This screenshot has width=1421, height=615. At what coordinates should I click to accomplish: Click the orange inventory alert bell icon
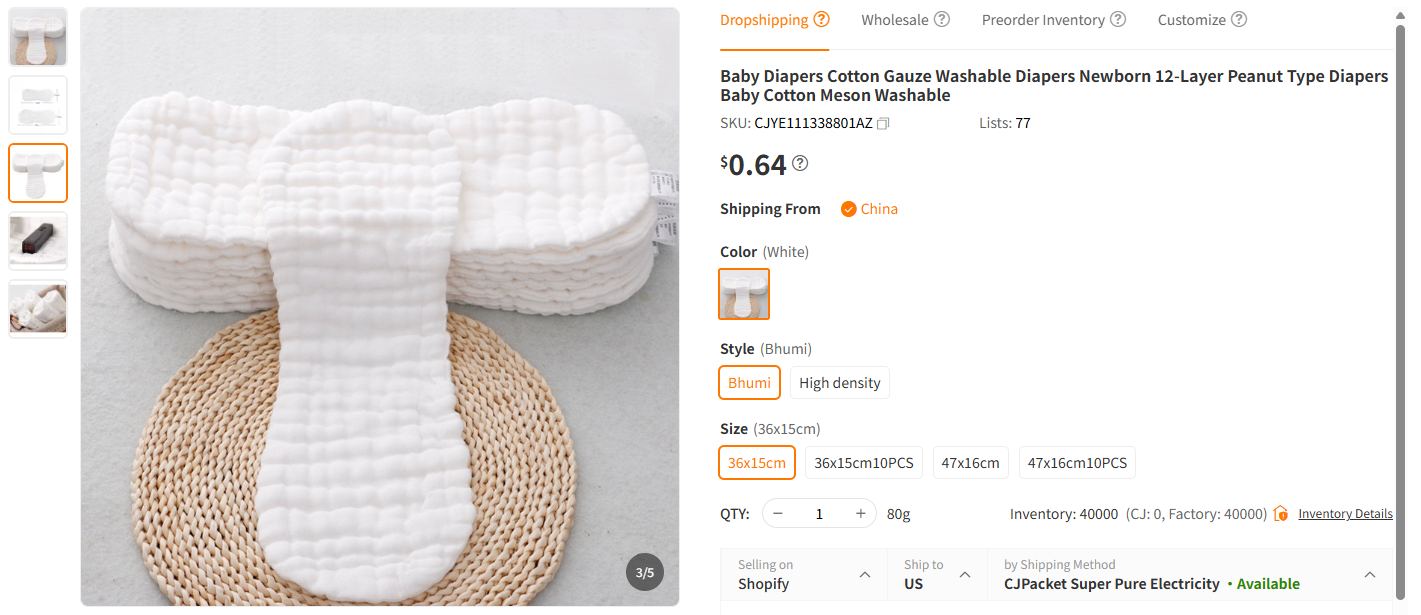click(1281, 513)
